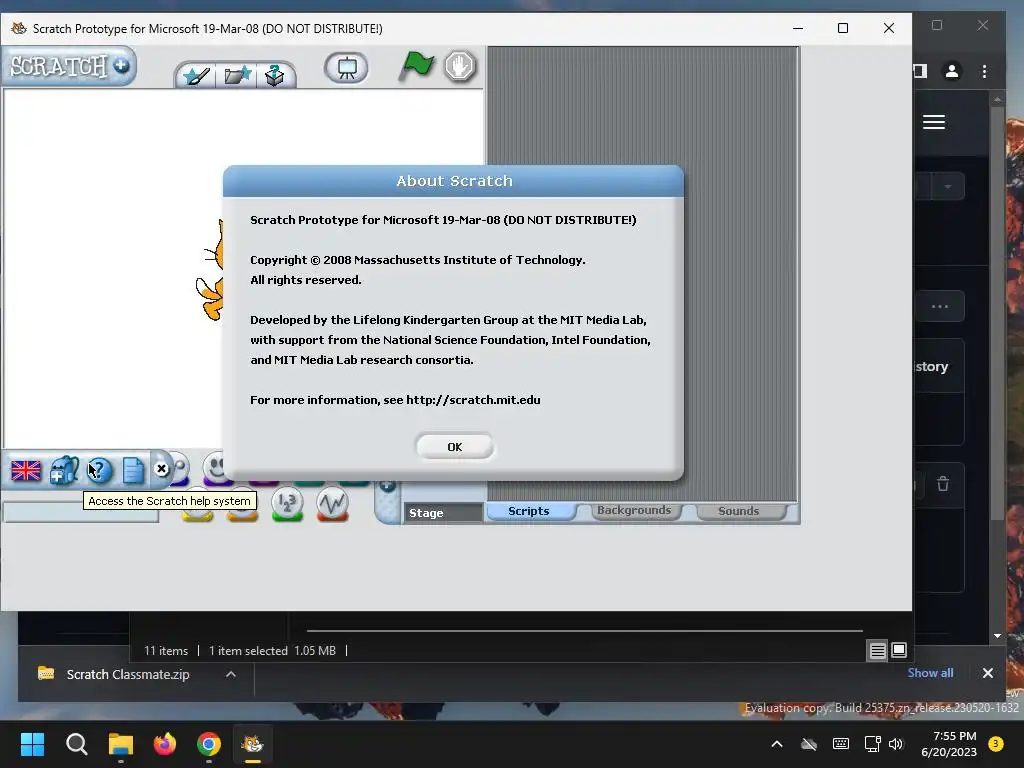The image size is (1024, 768).
Task: Select the smiley face block category
Action: (215, 467)
